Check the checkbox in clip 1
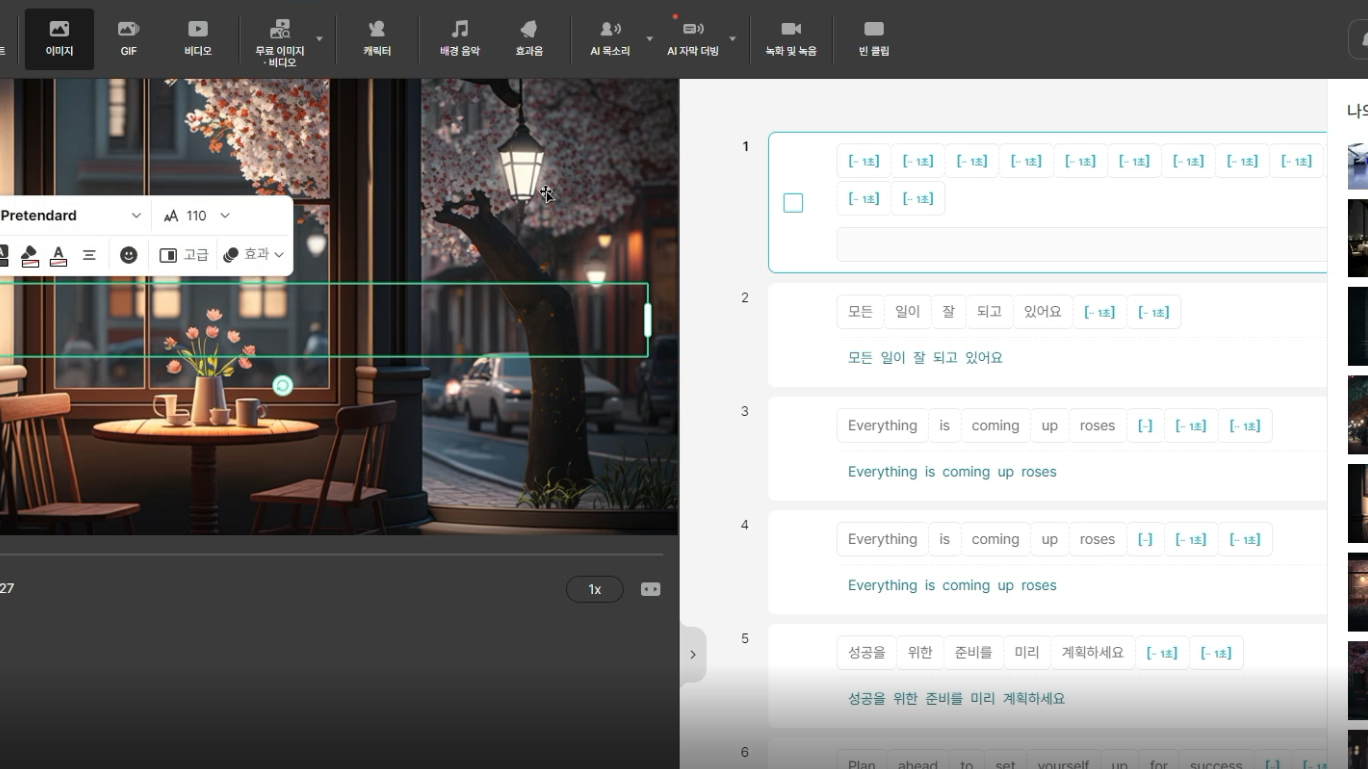The height and width of the screenshot is (769, 1368). 793,203
